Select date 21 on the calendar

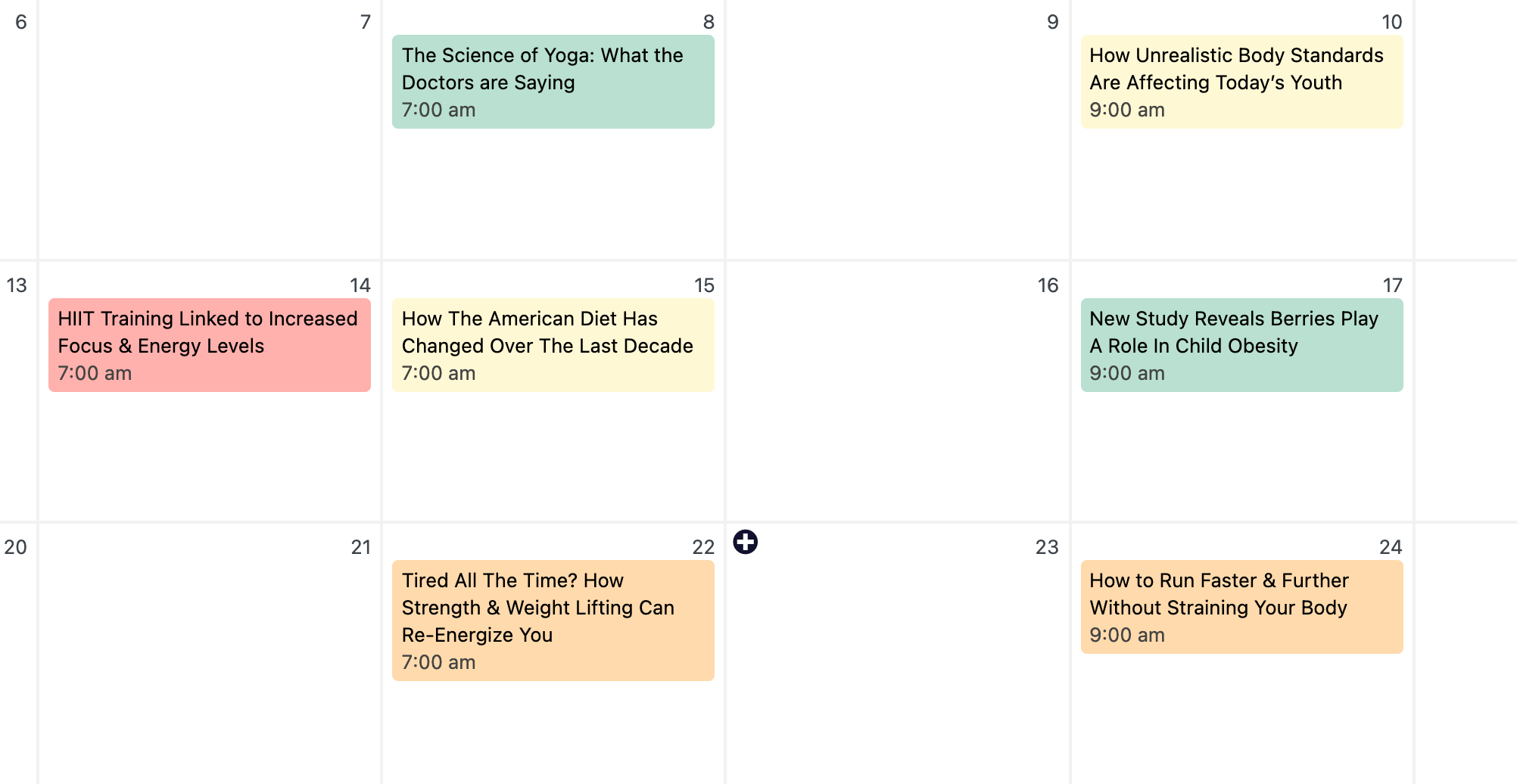pyautogui.click(x=361, y=547)
